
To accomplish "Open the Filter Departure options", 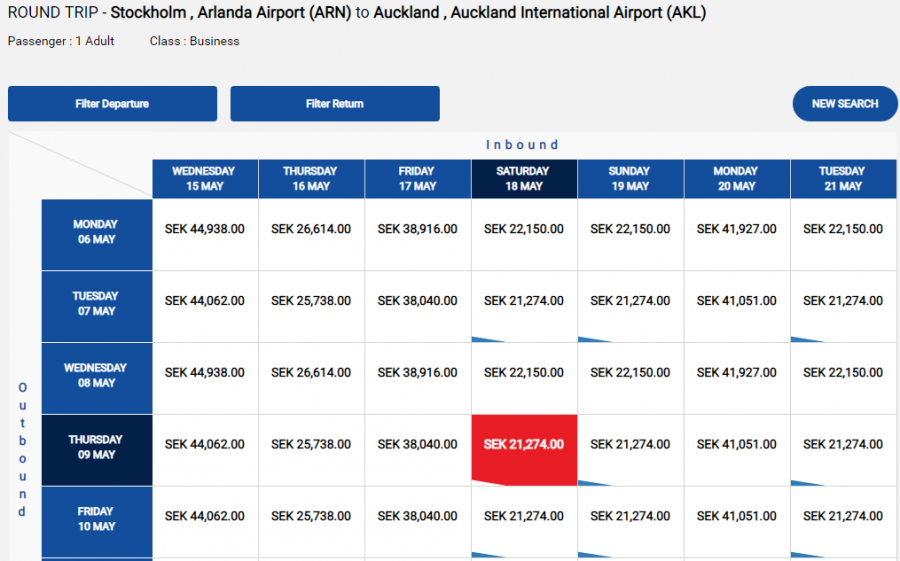I will 112,104.
